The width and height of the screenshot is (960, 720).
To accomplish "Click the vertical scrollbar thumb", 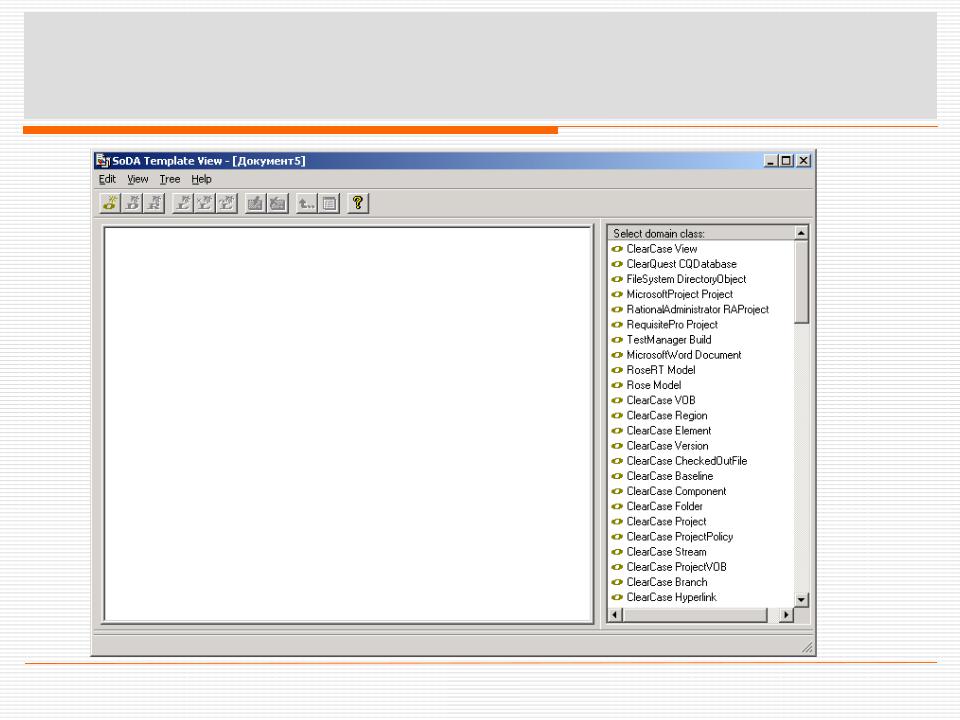I will (801, 282).
